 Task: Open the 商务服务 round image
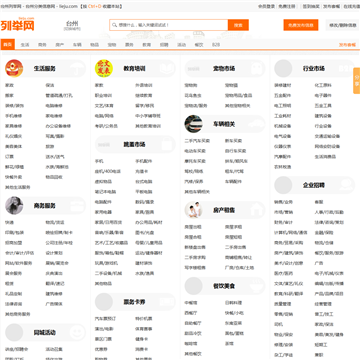click(14, 206)
